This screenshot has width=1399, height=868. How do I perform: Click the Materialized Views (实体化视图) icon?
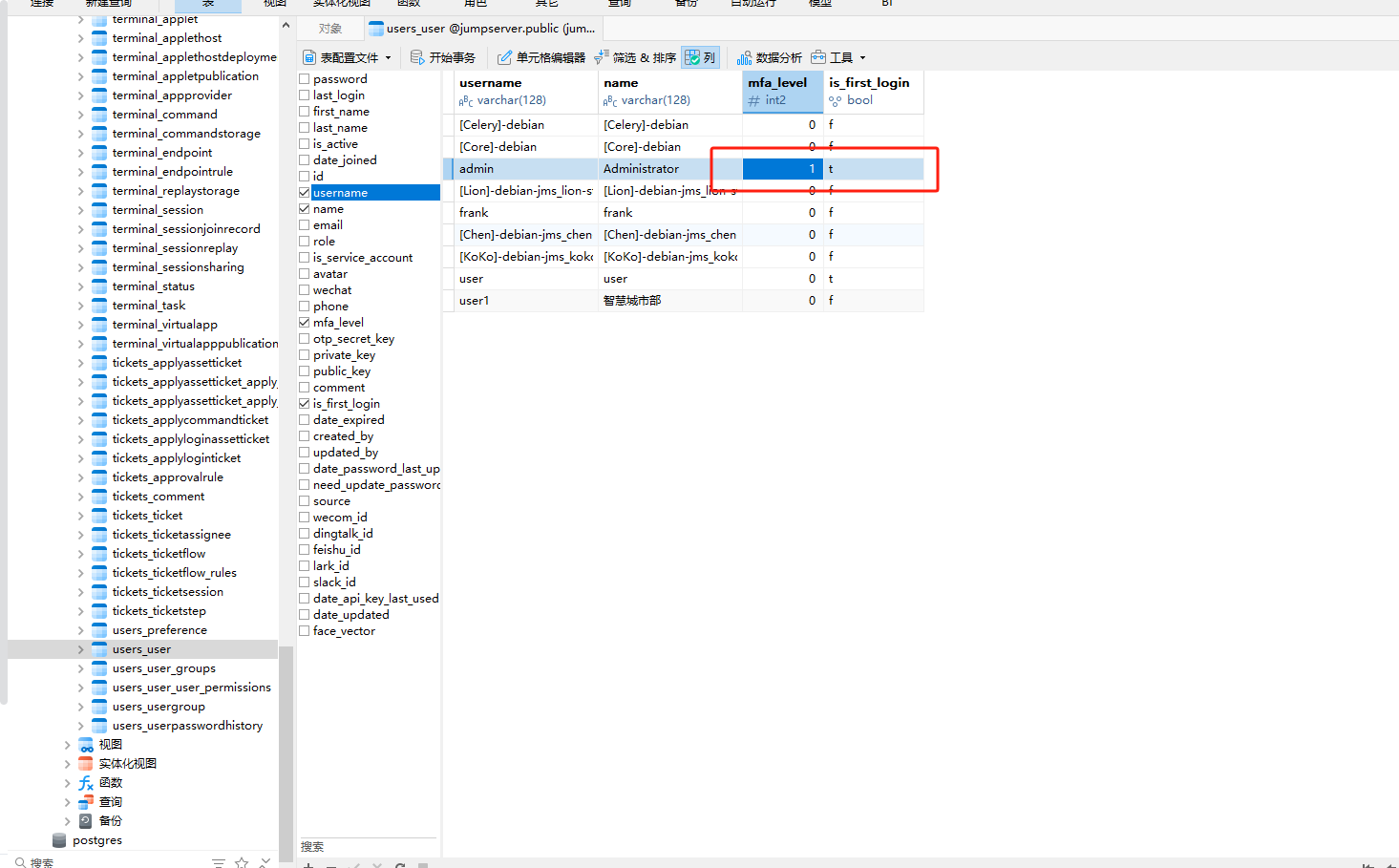(86, 764)
